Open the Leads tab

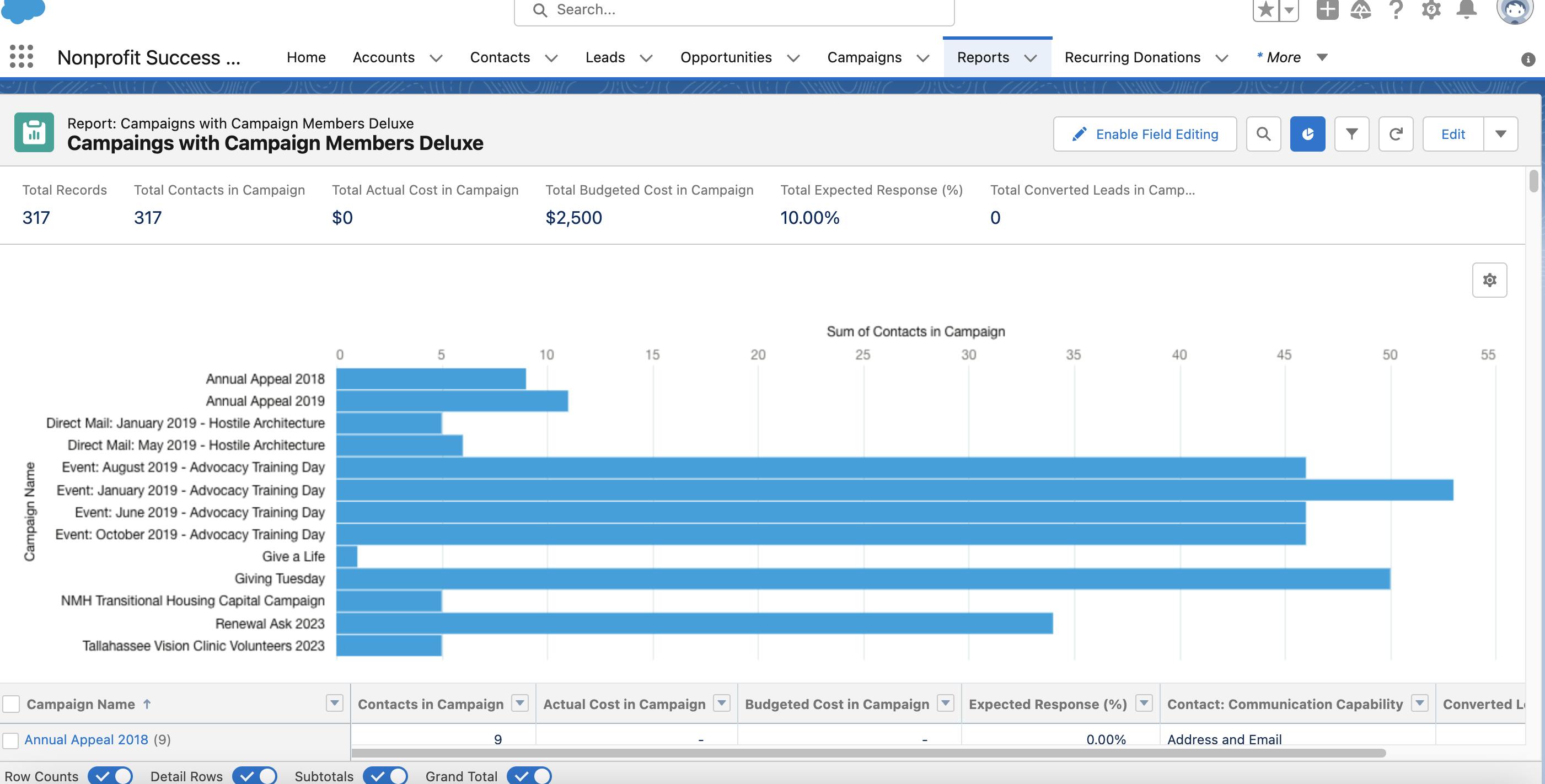[x=604, y=57]
